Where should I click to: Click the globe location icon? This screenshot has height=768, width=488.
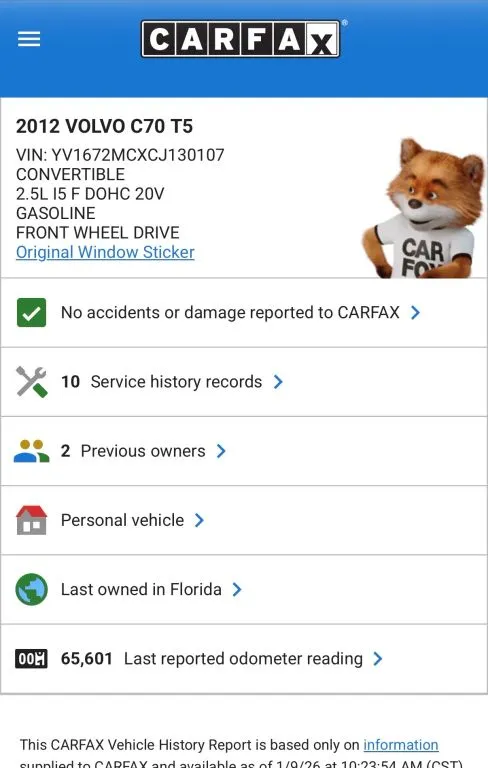[x=31, y=589]
